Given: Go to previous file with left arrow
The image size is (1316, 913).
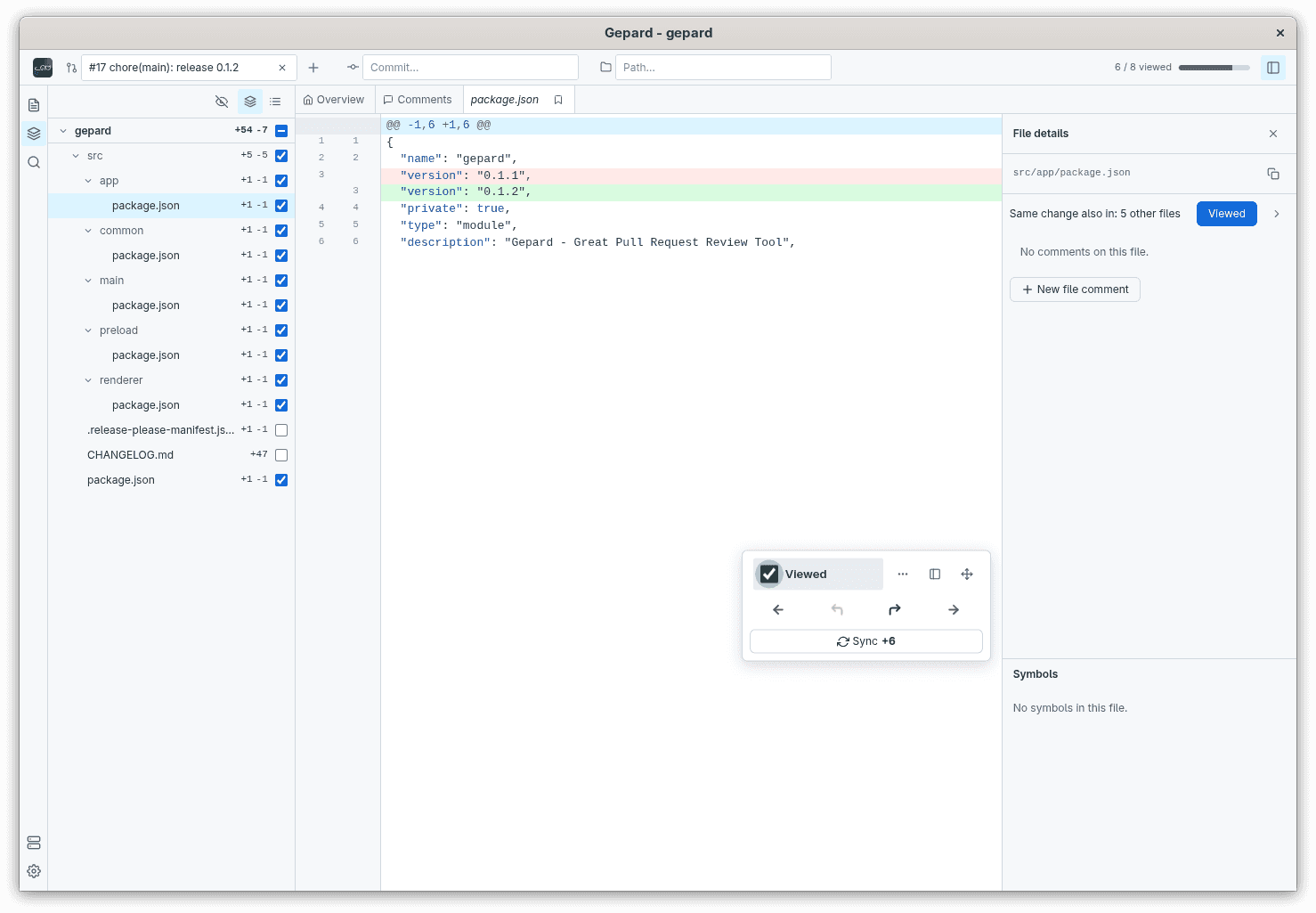Looking at the screenshot, I should point(778,610).
